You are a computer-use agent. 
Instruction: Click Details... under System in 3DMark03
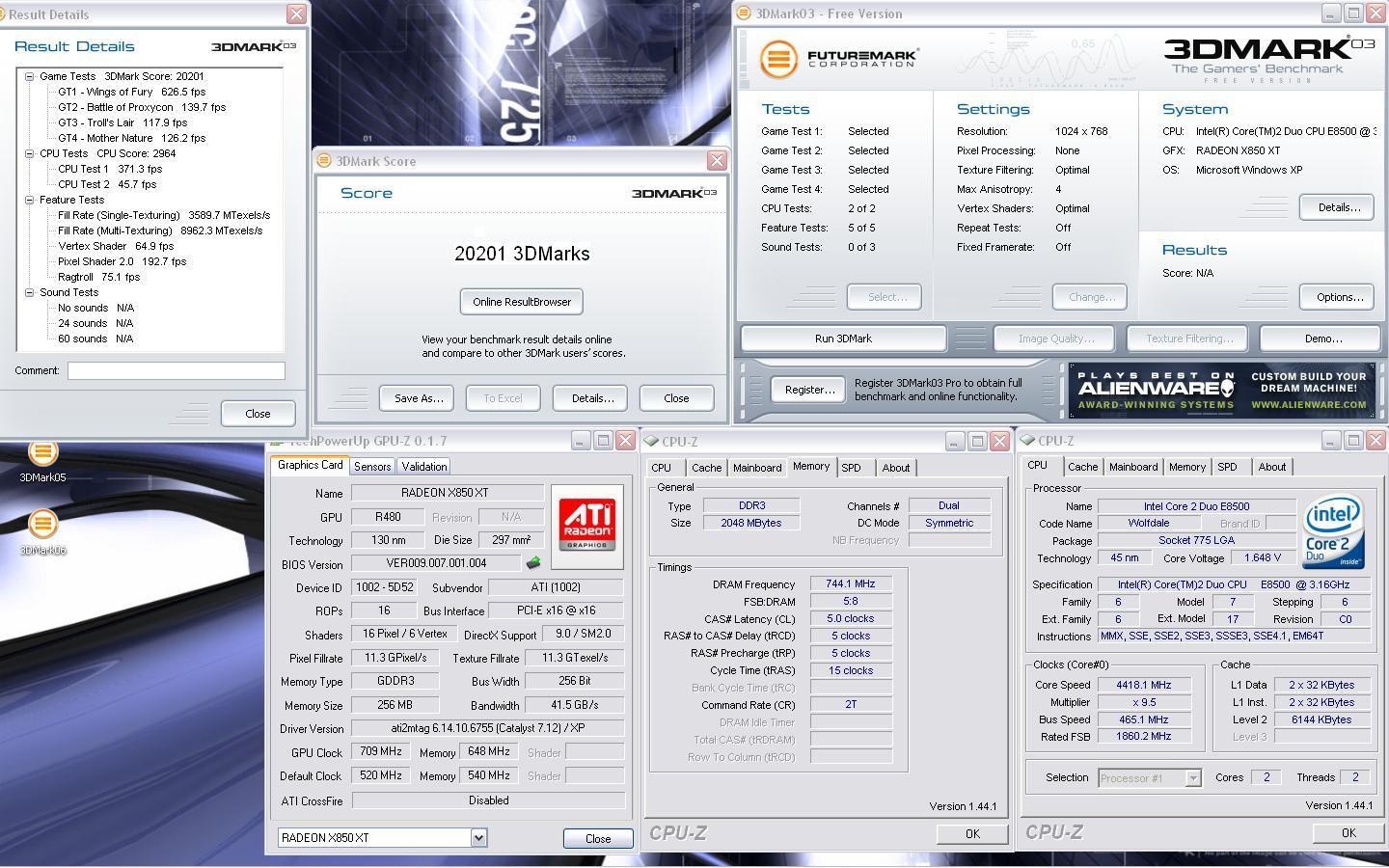pyautogui.click(x=1339, y=207)
